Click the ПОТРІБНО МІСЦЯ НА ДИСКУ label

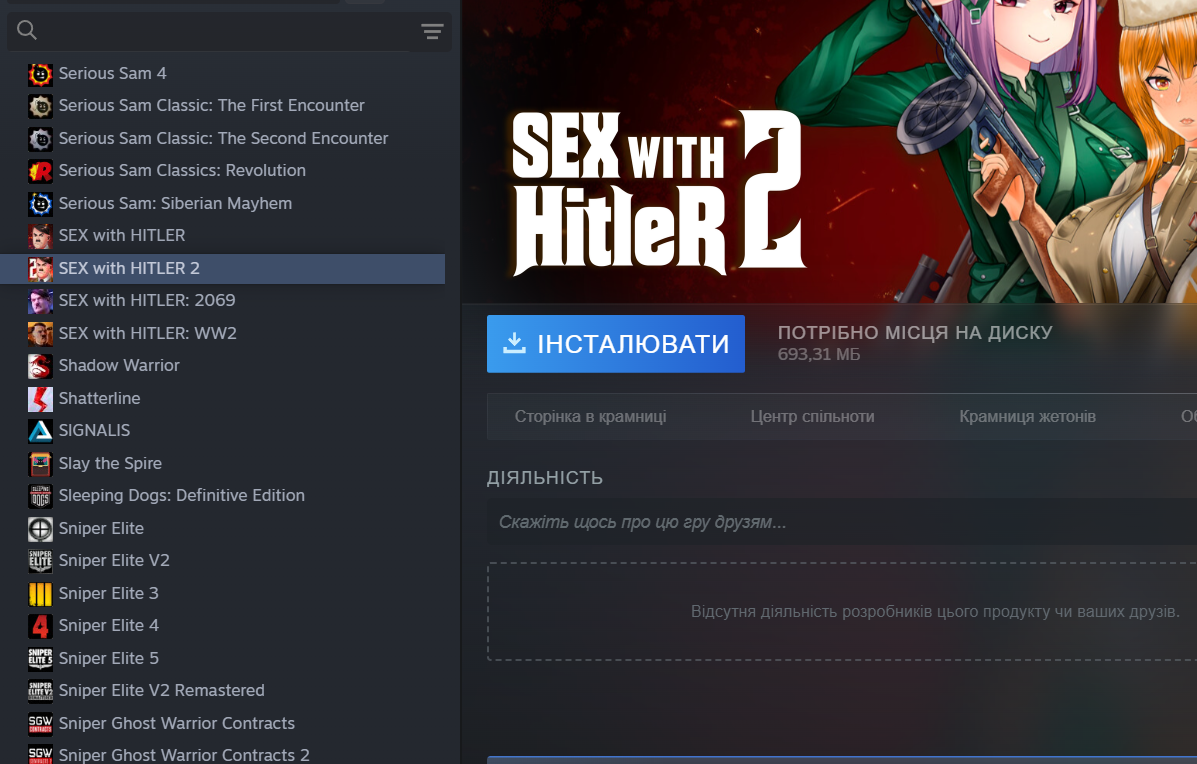(915, 333)
